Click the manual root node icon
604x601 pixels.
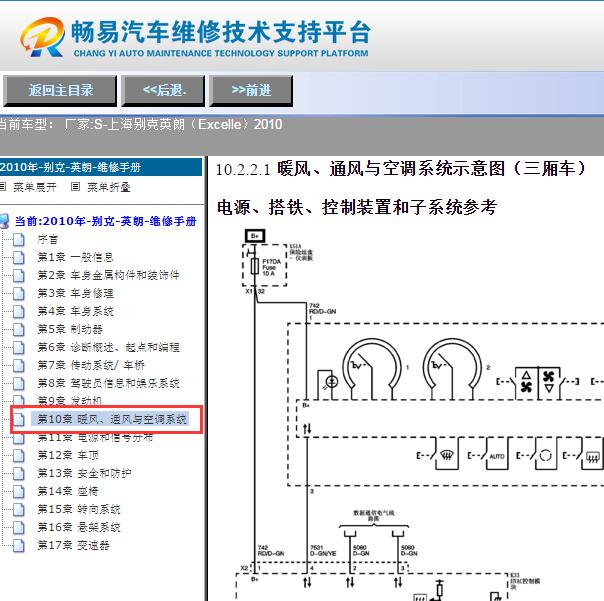click(x=5, y=221)
